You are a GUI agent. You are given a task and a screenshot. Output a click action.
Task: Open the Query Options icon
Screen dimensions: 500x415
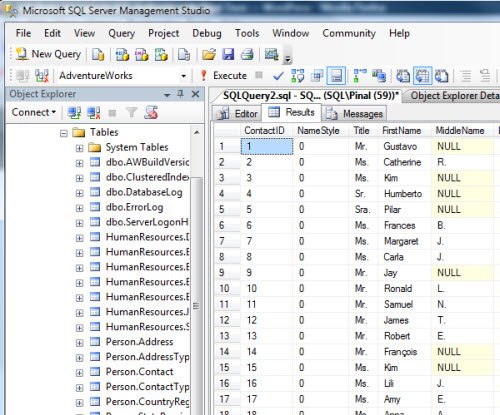click(x=317, y=76)
